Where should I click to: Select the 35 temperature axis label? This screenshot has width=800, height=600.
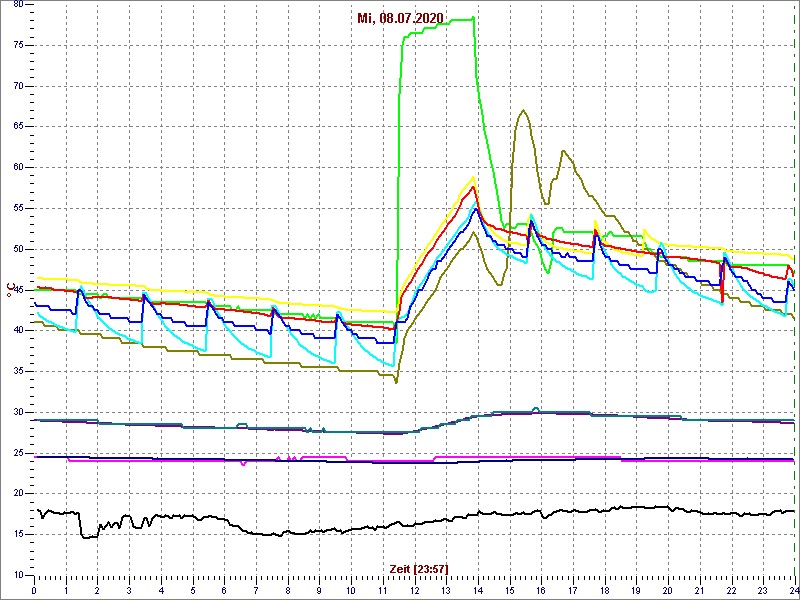pyautogui.click(x=18, y=371)
